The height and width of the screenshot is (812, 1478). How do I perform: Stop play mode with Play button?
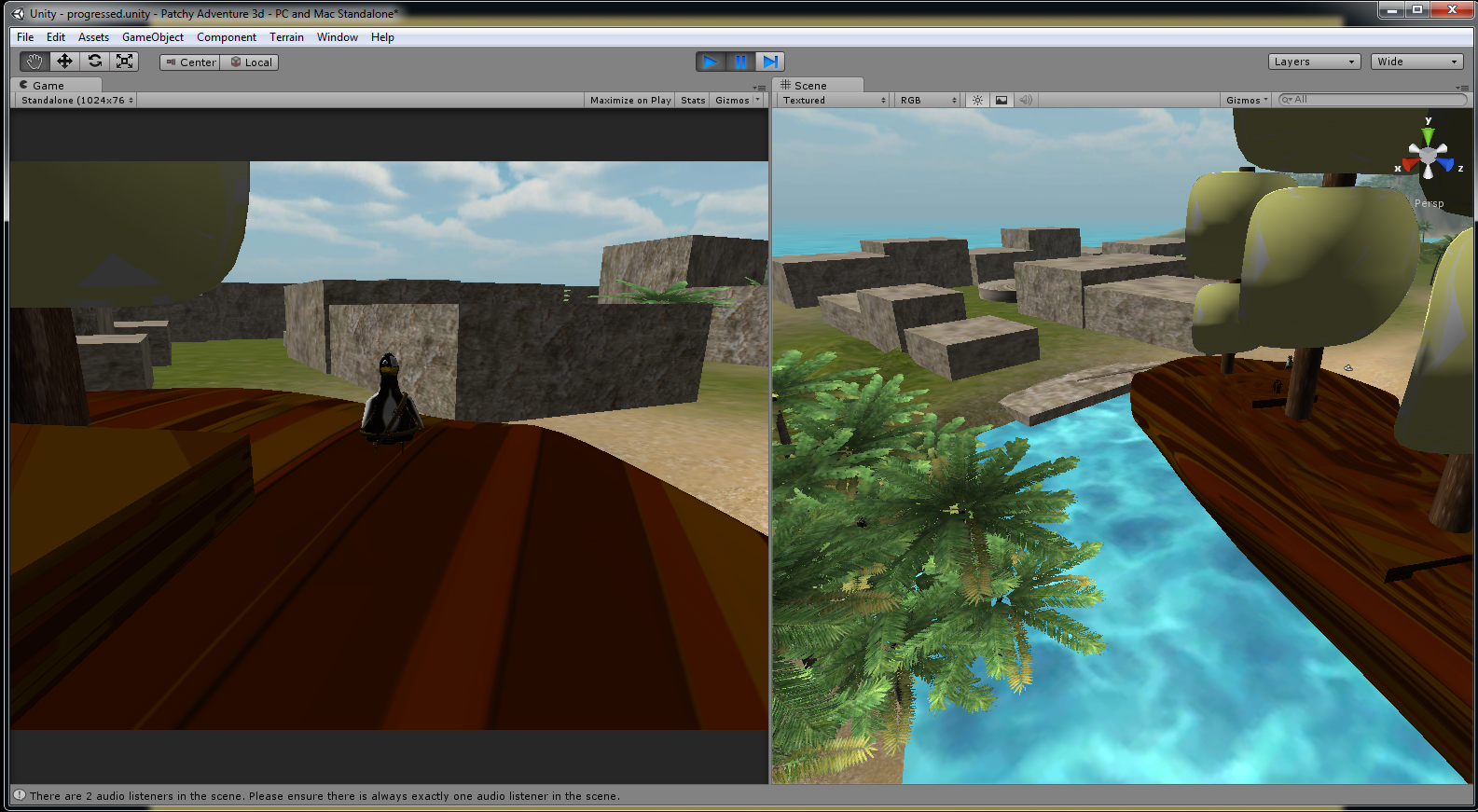point(711,62)
